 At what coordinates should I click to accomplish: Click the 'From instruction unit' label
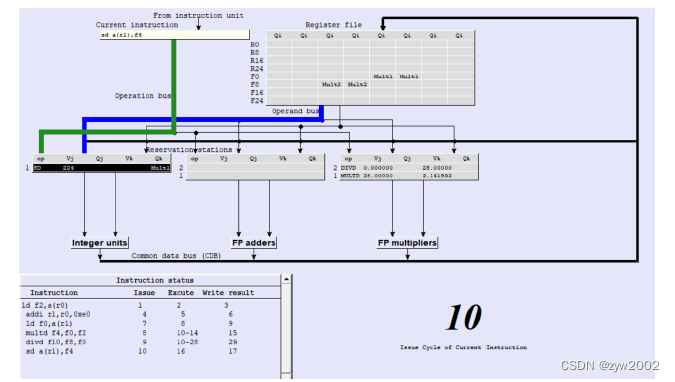point(198,16)
